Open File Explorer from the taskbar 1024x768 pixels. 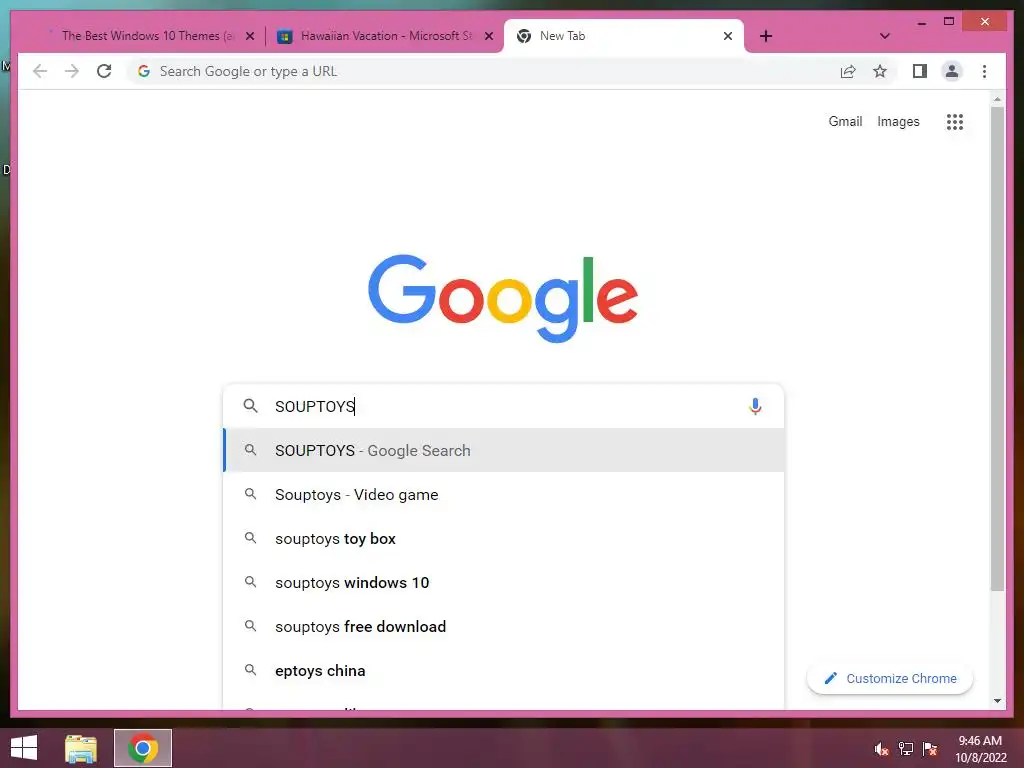tap(81, 748)
